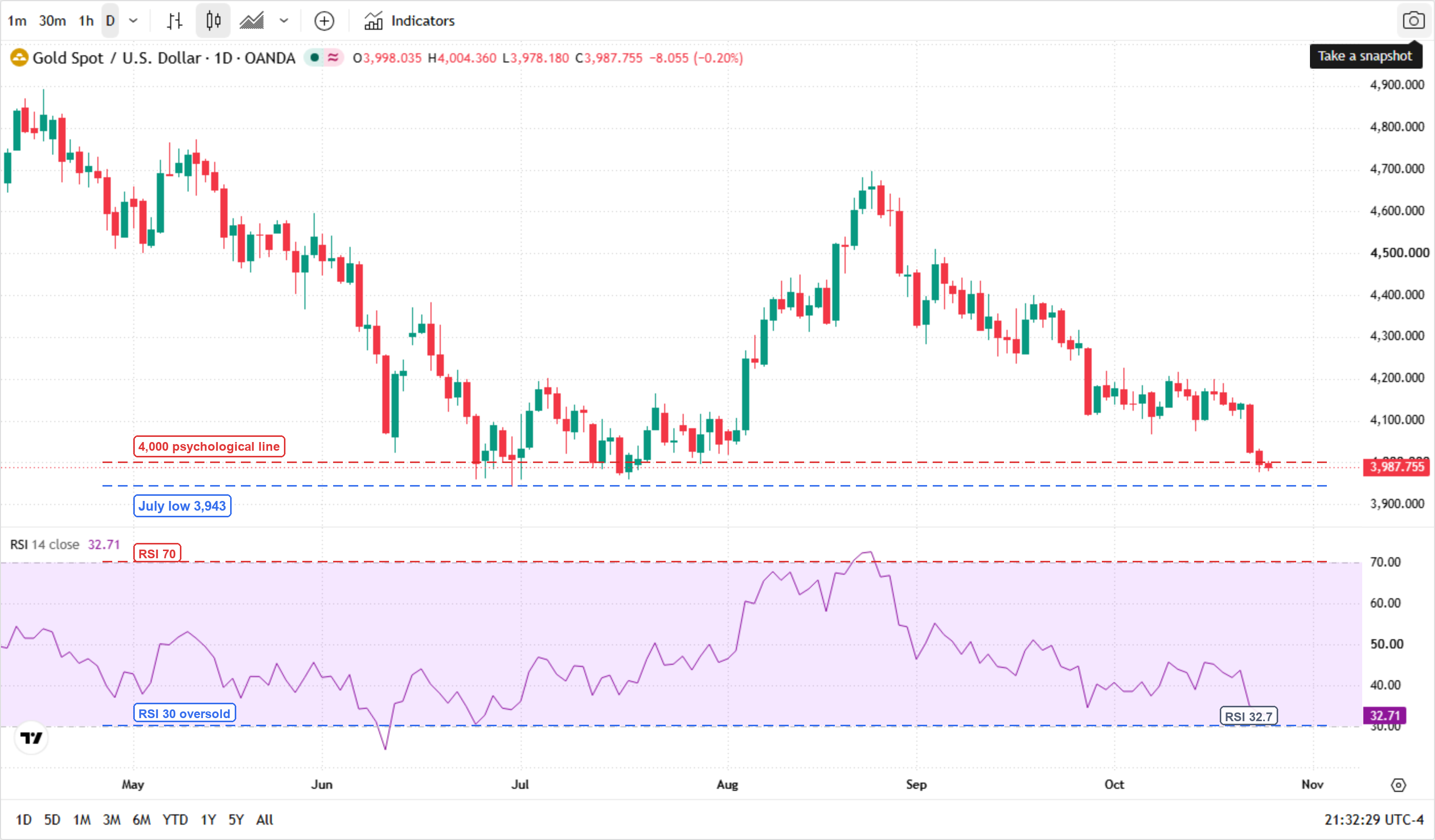1435x840 pixels.
Task: Select the 'RSI 70' annotation label
Action: point(157,553)
